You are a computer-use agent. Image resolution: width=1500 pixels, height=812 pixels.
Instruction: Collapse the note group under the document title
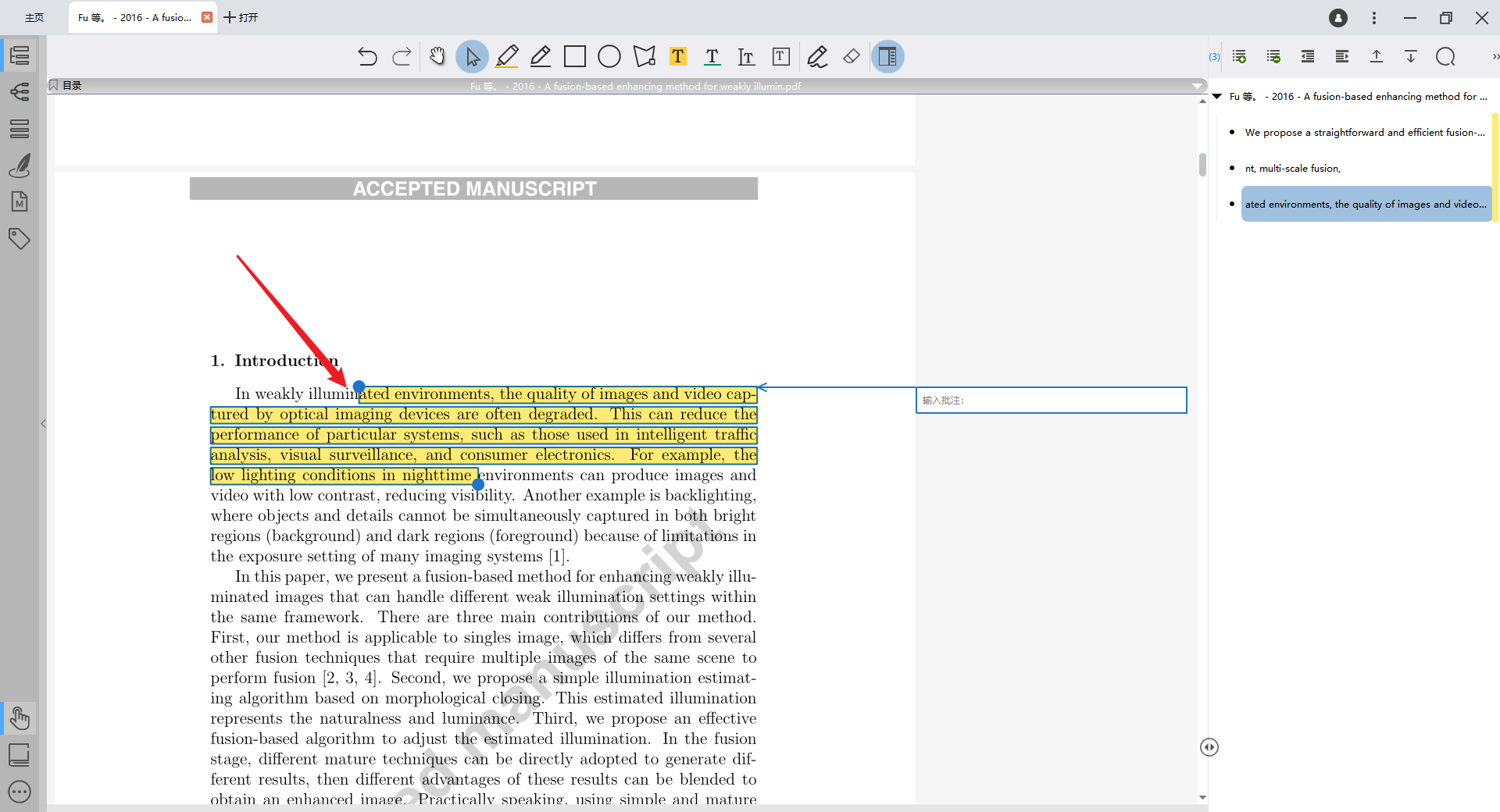point(1217,96)
